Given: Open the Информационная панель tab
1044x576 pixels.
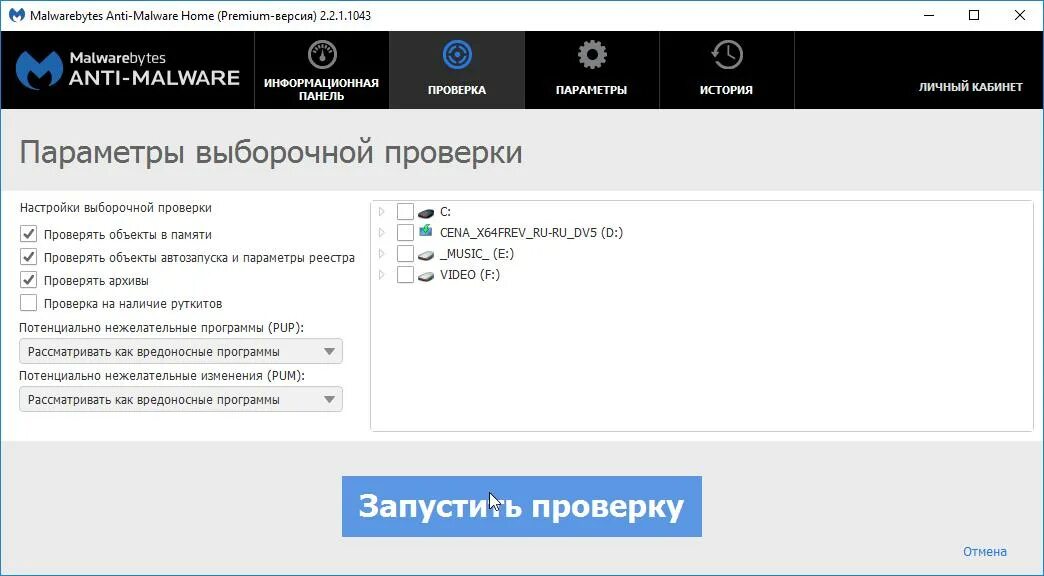Looking at the screenshot, I should click(x=322, y=70).
